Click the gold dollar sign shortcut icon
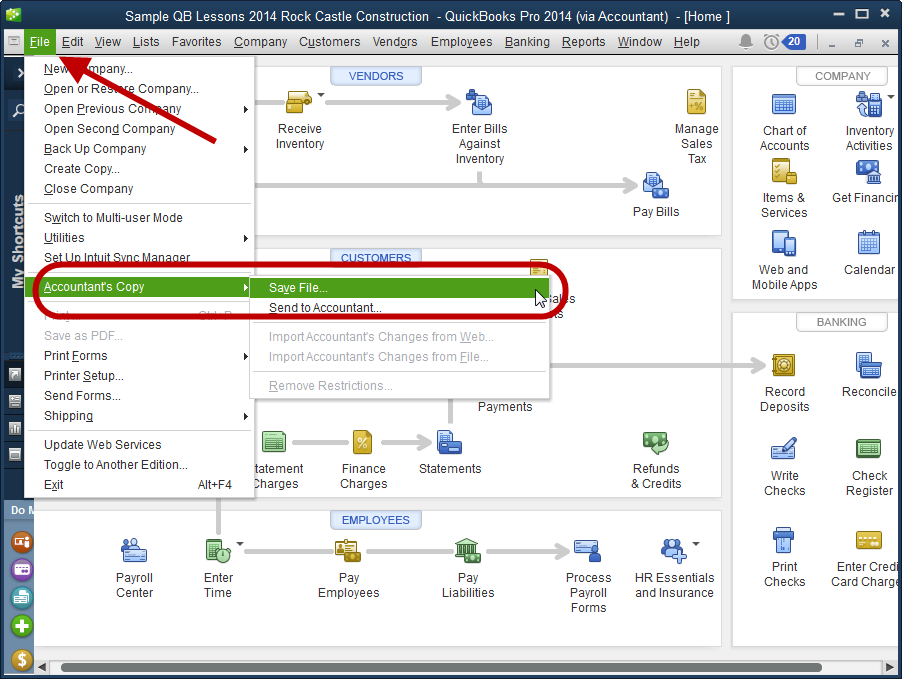The height and width of the screenshot is (679, 902). [x=22, y=659]
